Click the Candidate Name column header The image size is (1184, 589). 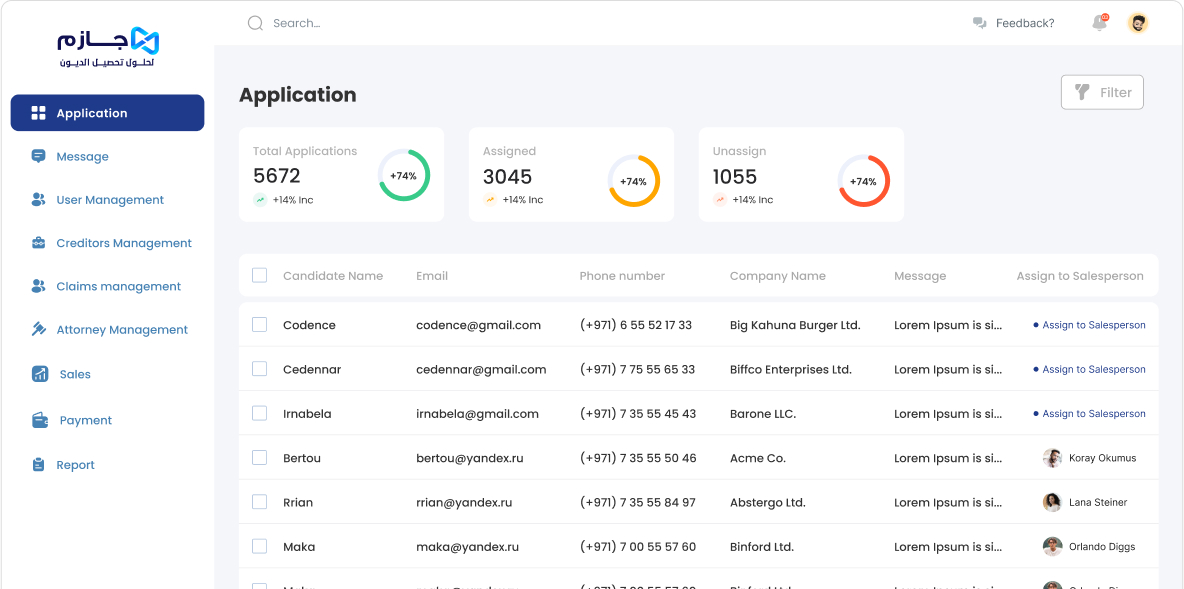pos(333,276)
